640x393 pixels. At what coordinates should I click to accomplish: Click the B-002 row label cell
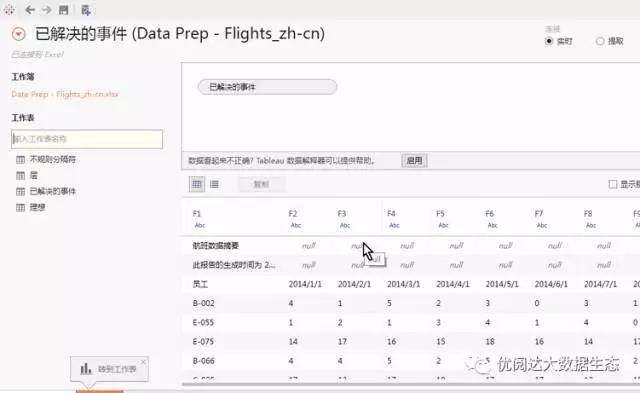(x=203, y=304)
